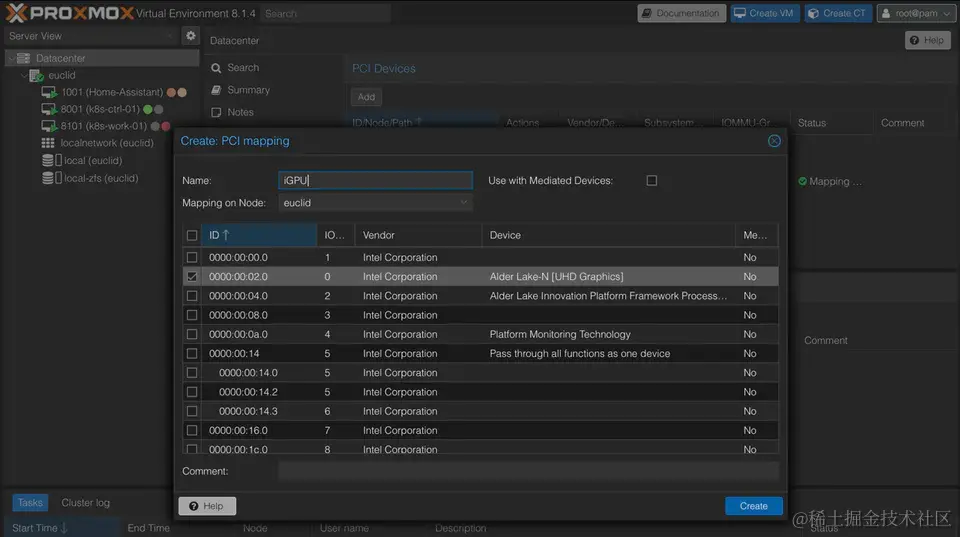Check the 0000:00:00.0 device row
The width and height of the screenshot is (960, 537).
(192, 257)
